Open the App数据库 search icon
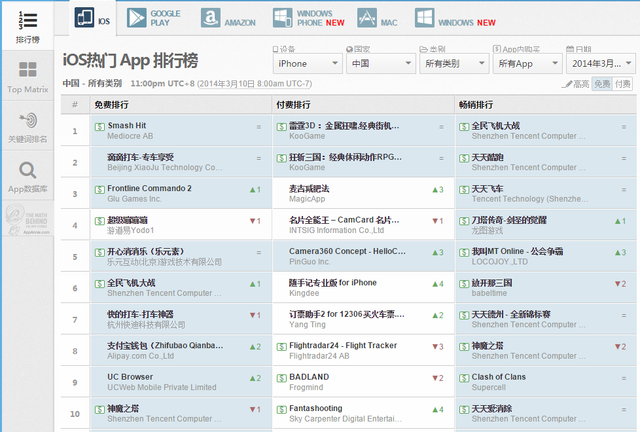The height and width of the screenshot is (432, 640). point(28,170)
